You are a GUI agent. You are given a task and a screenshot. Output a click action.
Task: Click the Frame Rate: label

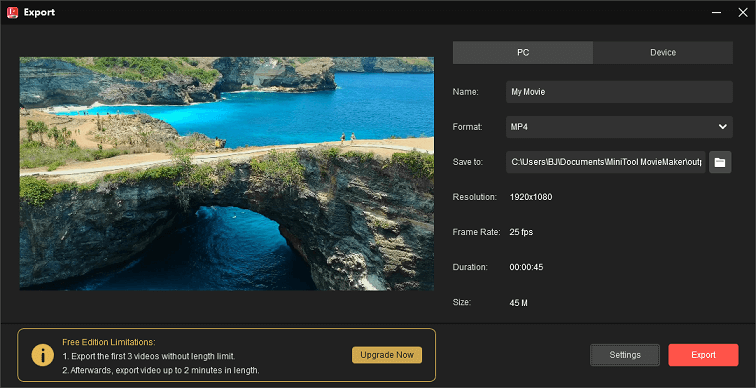476,232
